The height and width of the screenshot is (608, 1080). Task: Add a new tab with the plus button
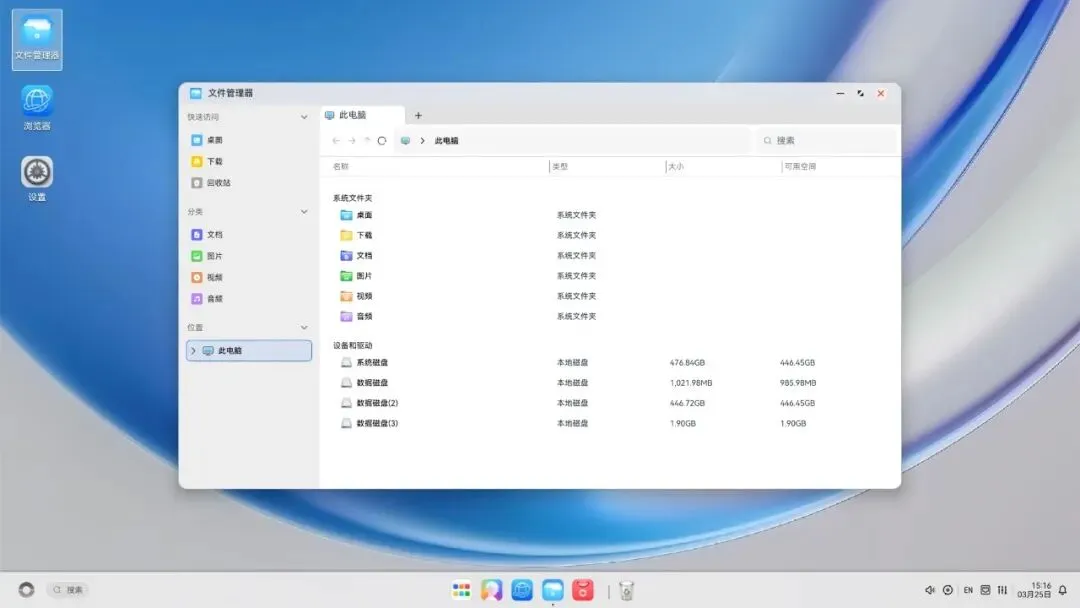tap(418, 116)
